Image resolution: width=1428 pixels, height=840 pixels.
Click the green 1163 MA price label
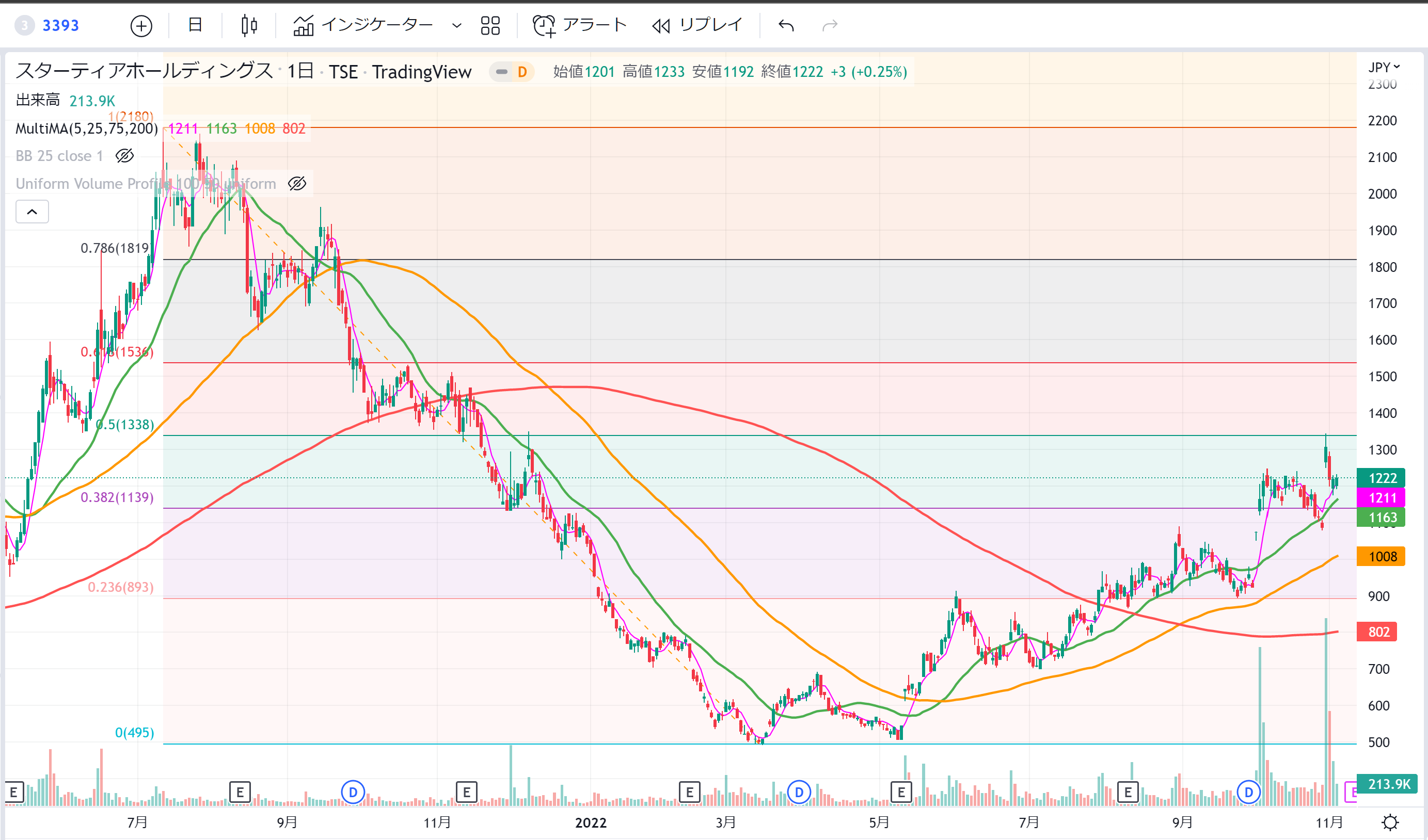point(1381,517)
